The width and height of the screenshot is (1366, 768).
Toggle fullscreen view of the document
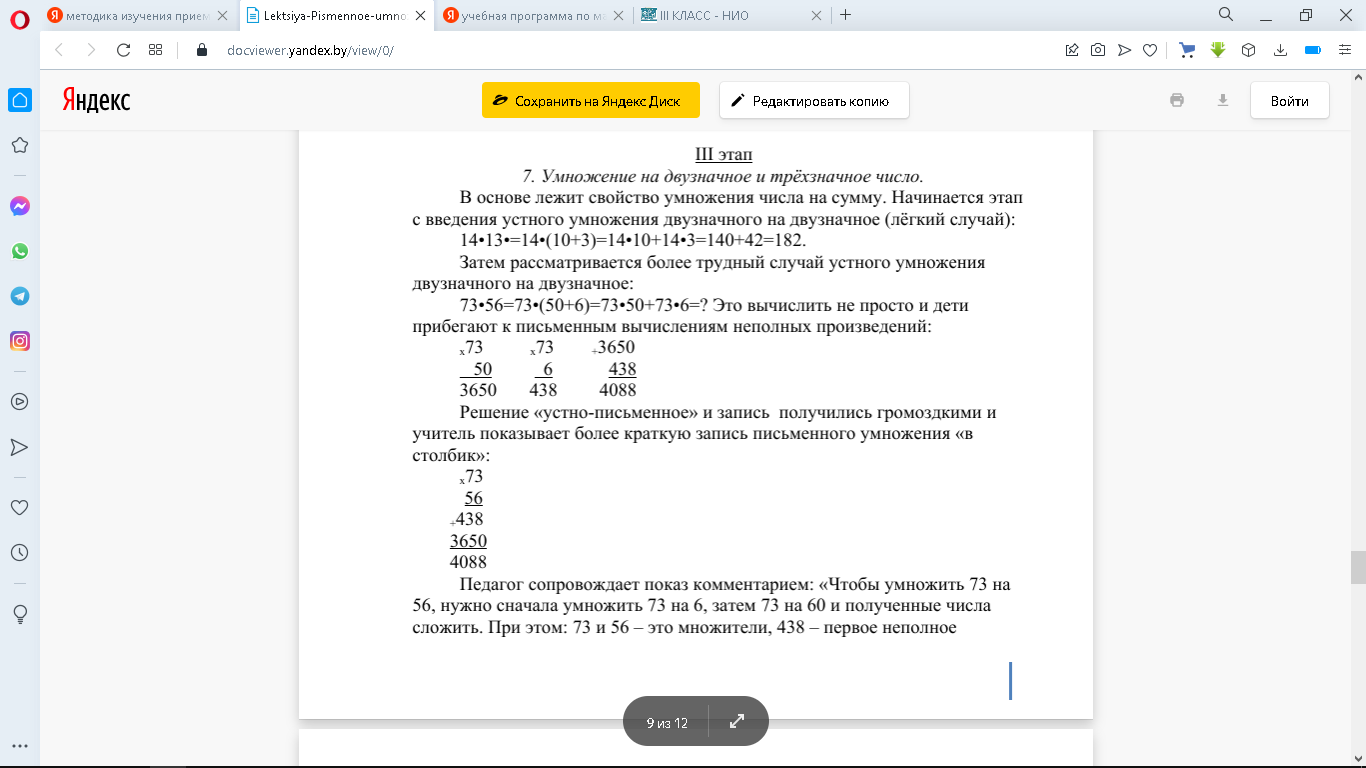[x=737, y=721]
